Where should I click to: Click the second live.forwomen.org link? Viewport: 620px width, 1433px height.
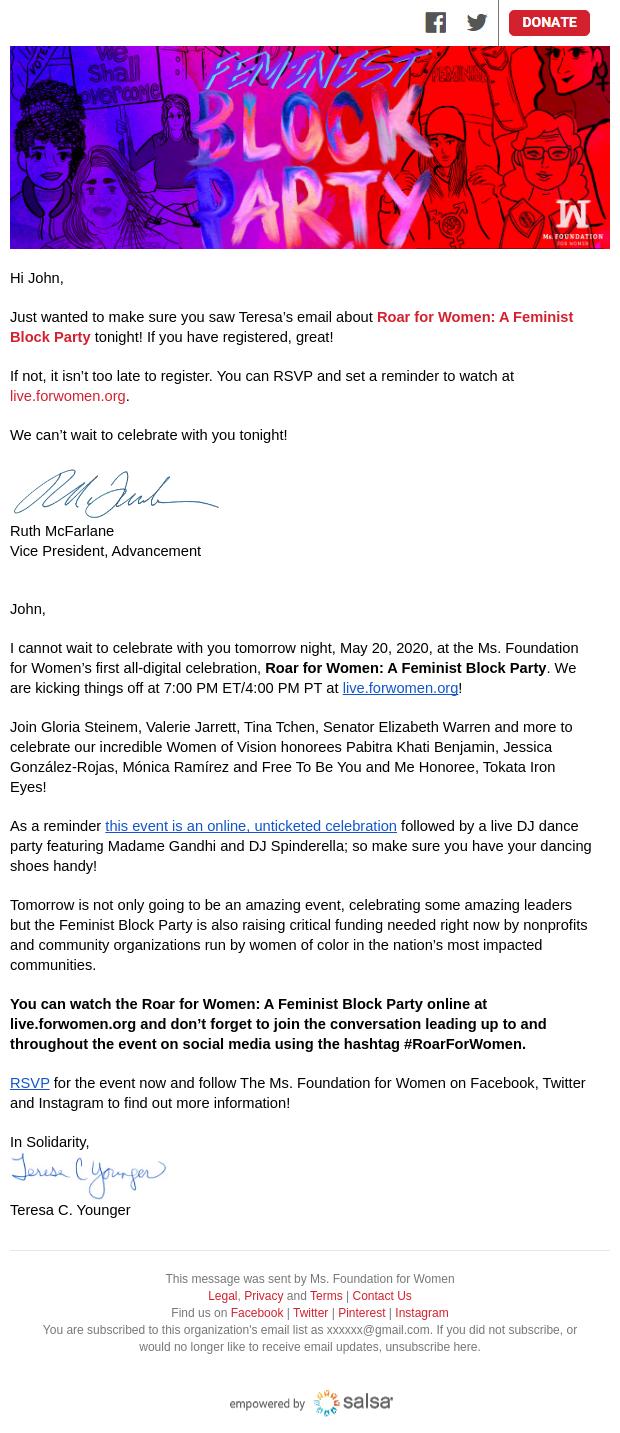point(399,688)
